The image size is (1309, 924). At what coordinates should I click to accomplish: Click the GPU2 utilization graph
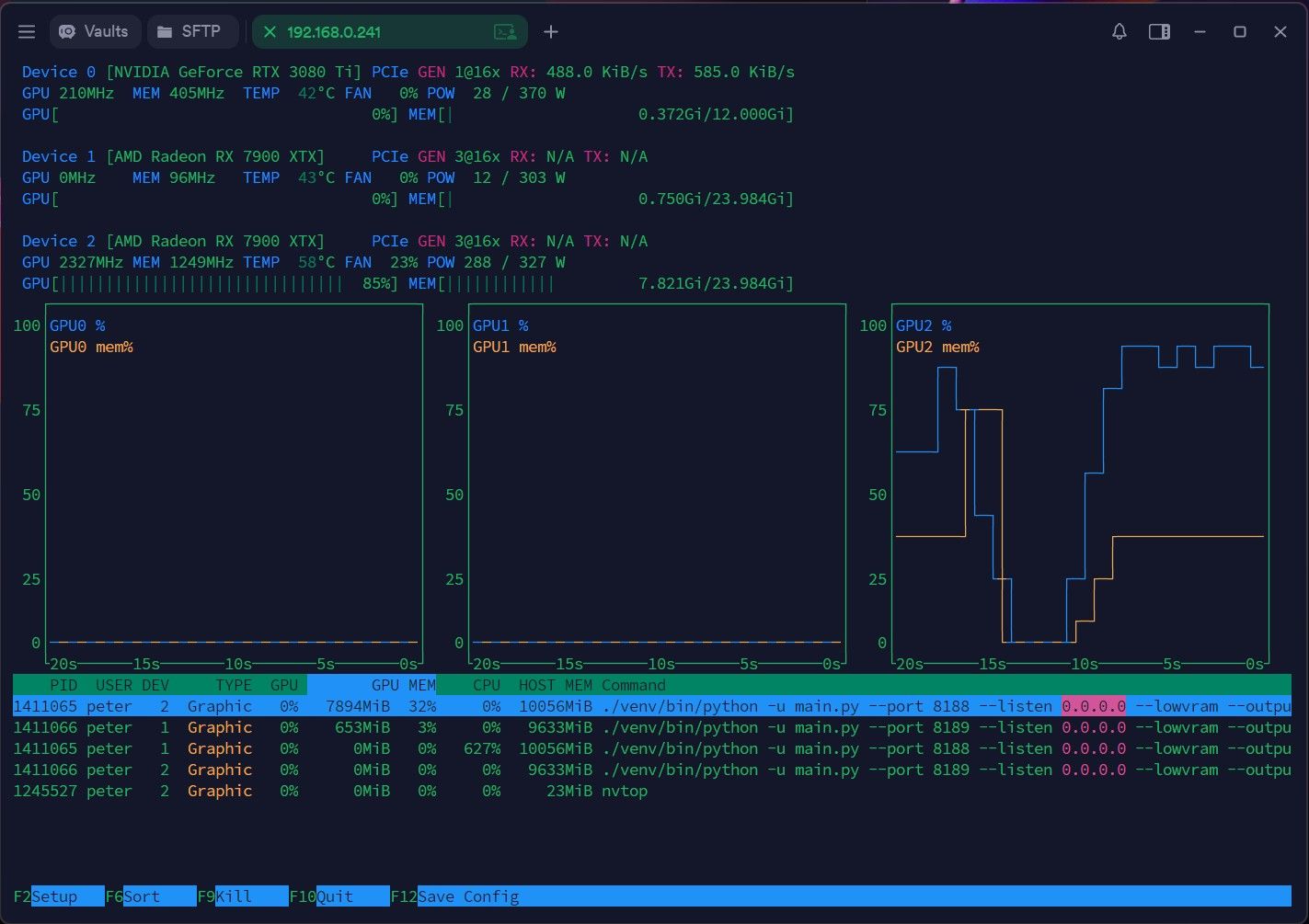click(x=1080, y=484)
